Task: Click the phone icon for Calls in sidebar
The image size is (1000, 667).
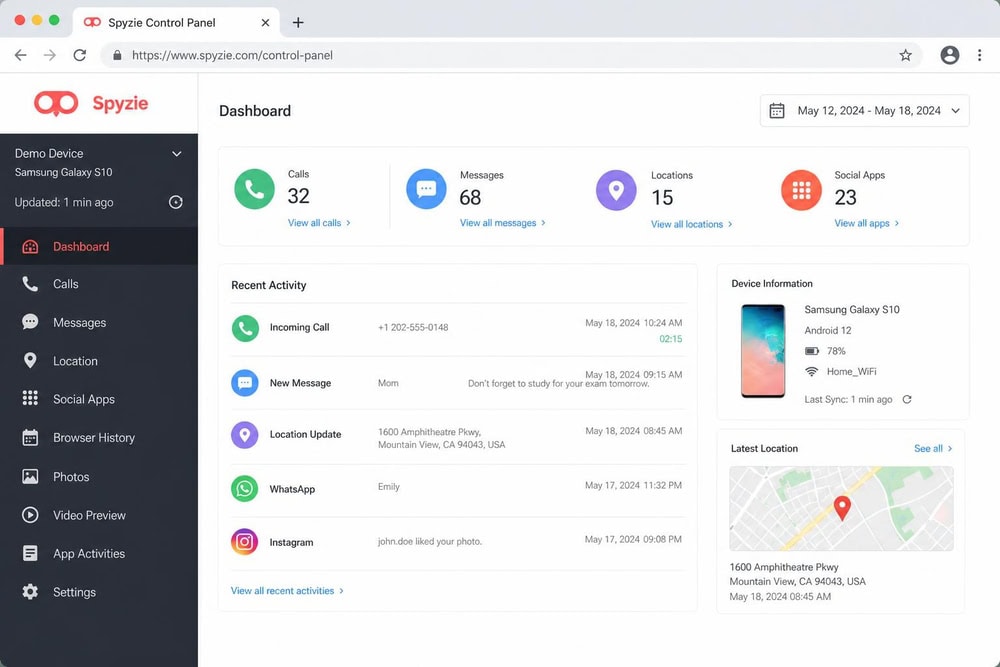Action: (30, 284)
